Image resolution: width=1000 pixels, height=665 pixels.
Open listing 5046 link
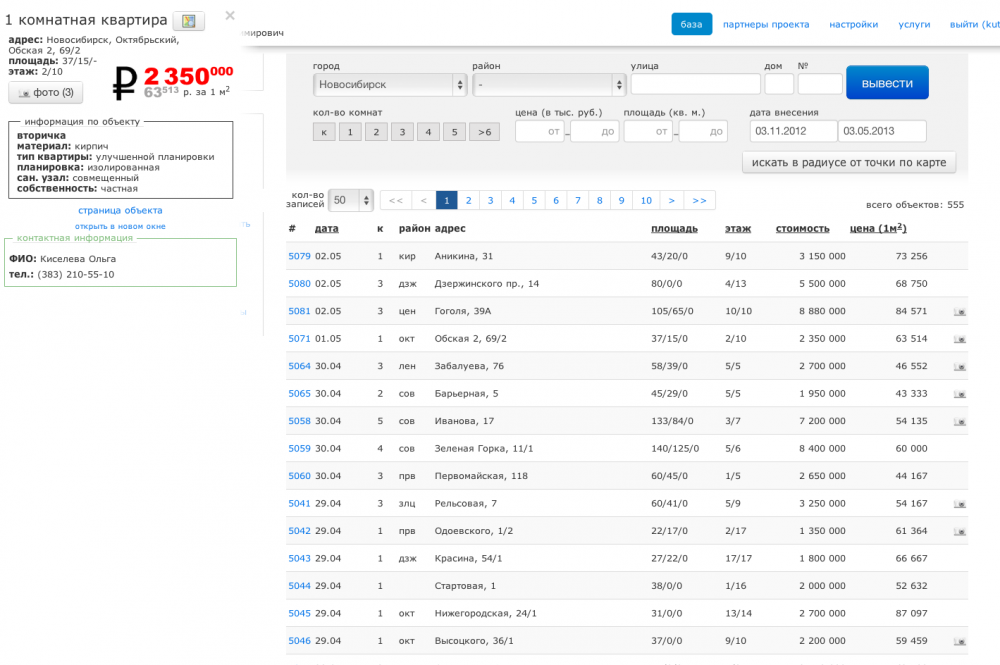click(x=299, y=641)
